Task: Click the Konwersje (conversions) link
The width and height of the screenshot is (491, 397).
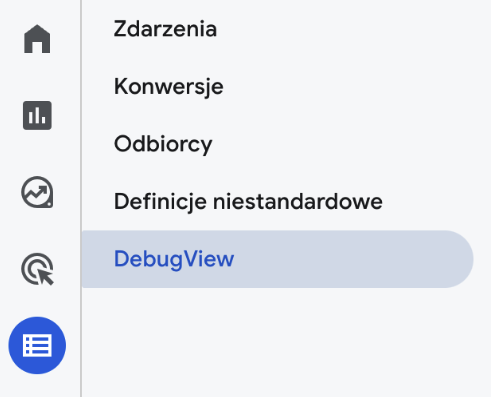Action: pos(169,87)
